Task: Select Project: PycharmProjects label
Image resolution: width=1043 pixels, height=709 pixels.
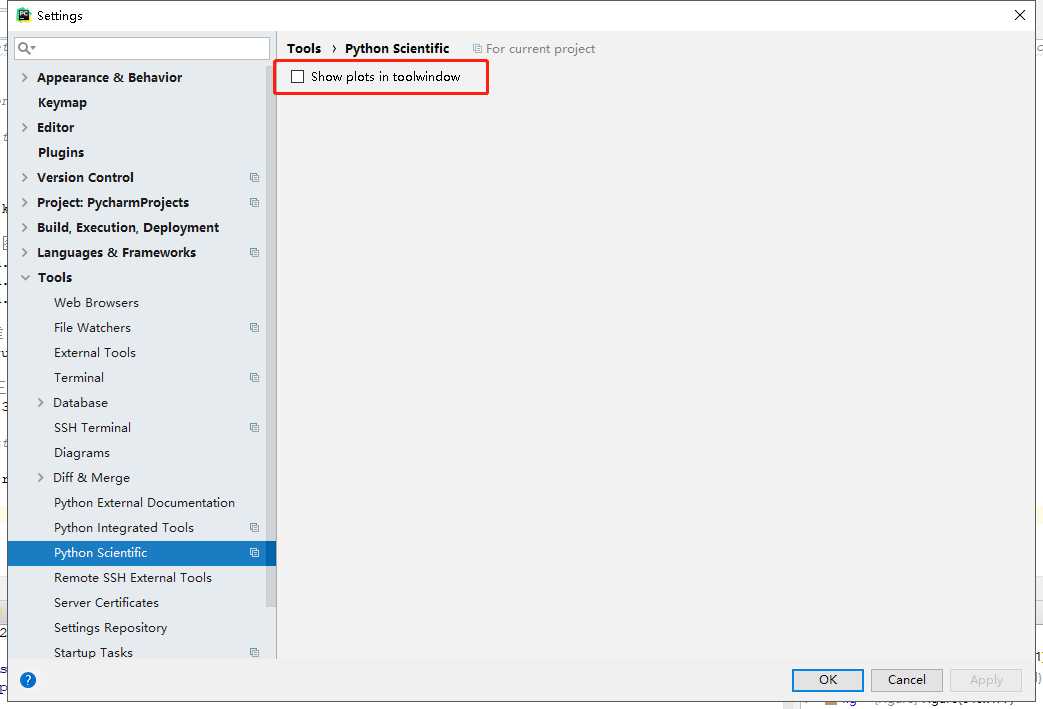Action: point(113,202)
